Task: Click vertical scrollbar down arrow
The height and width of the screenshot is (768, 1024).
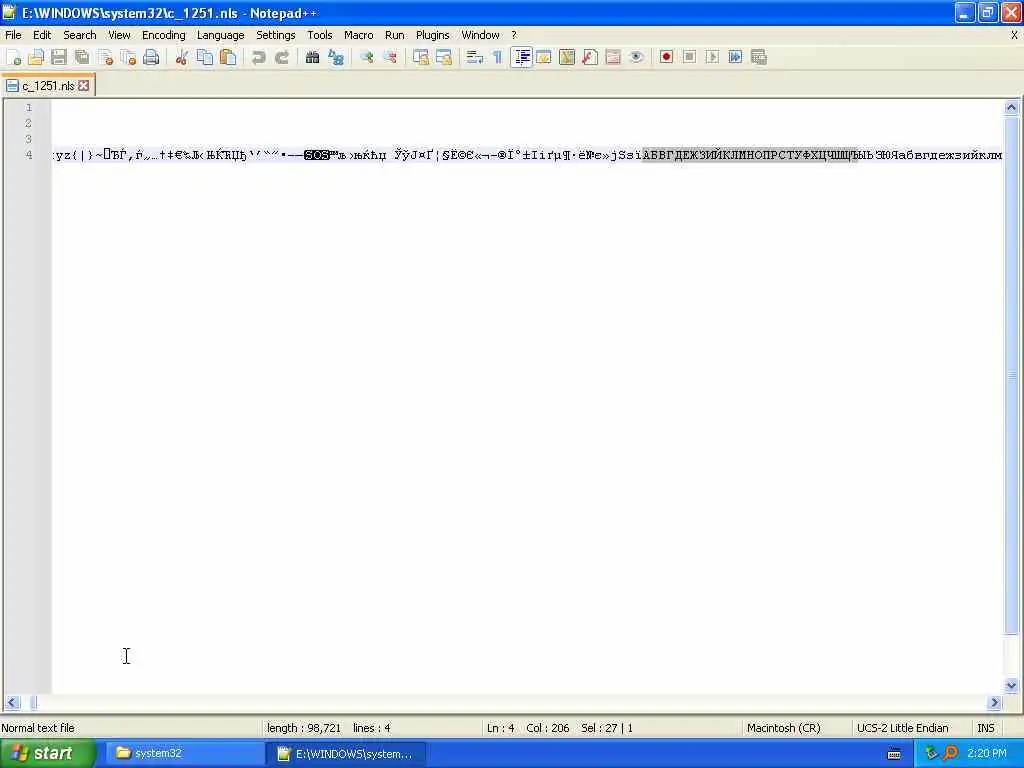Action: click(1012, 686)
